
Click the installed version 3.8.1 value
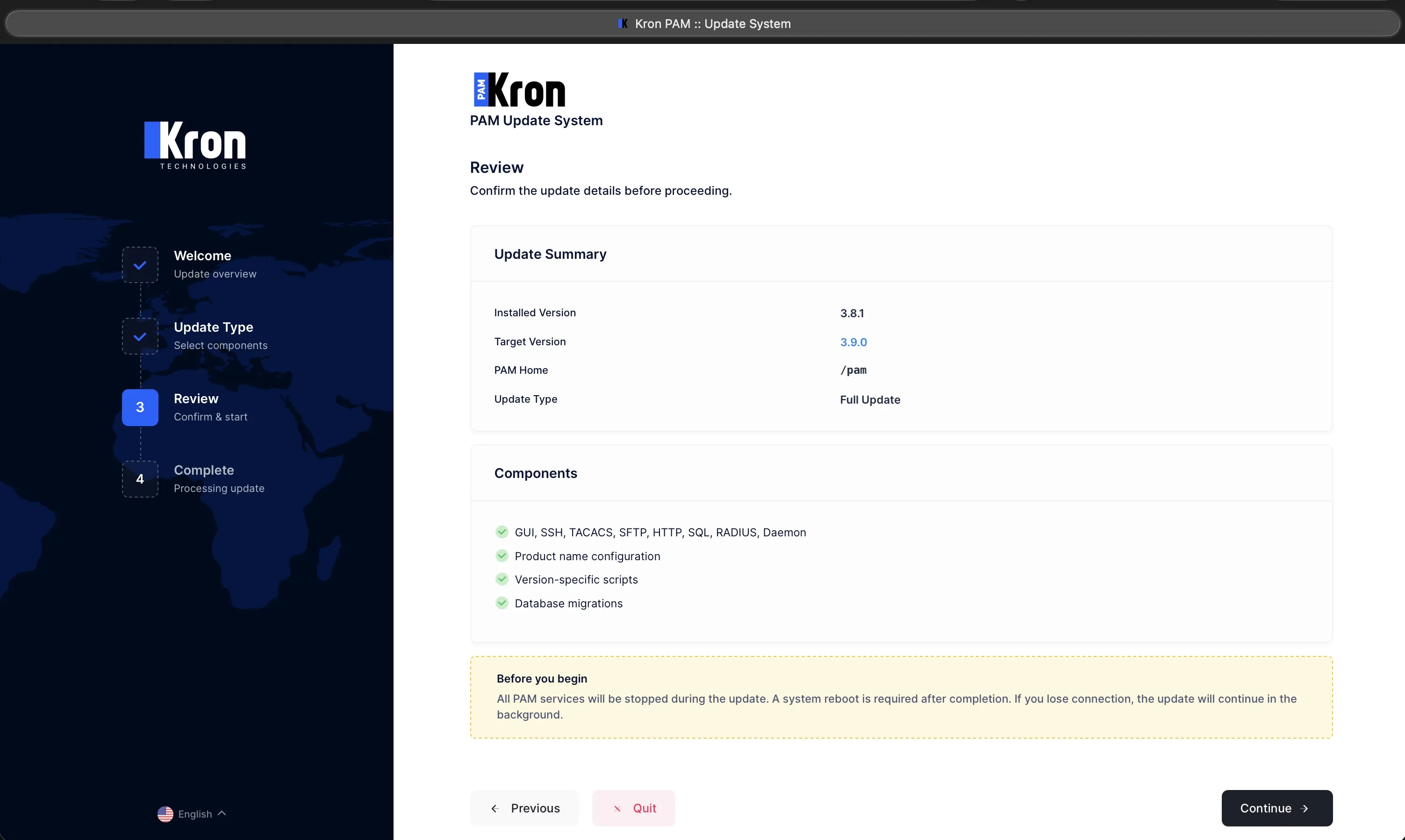click(x=852, y=313)
